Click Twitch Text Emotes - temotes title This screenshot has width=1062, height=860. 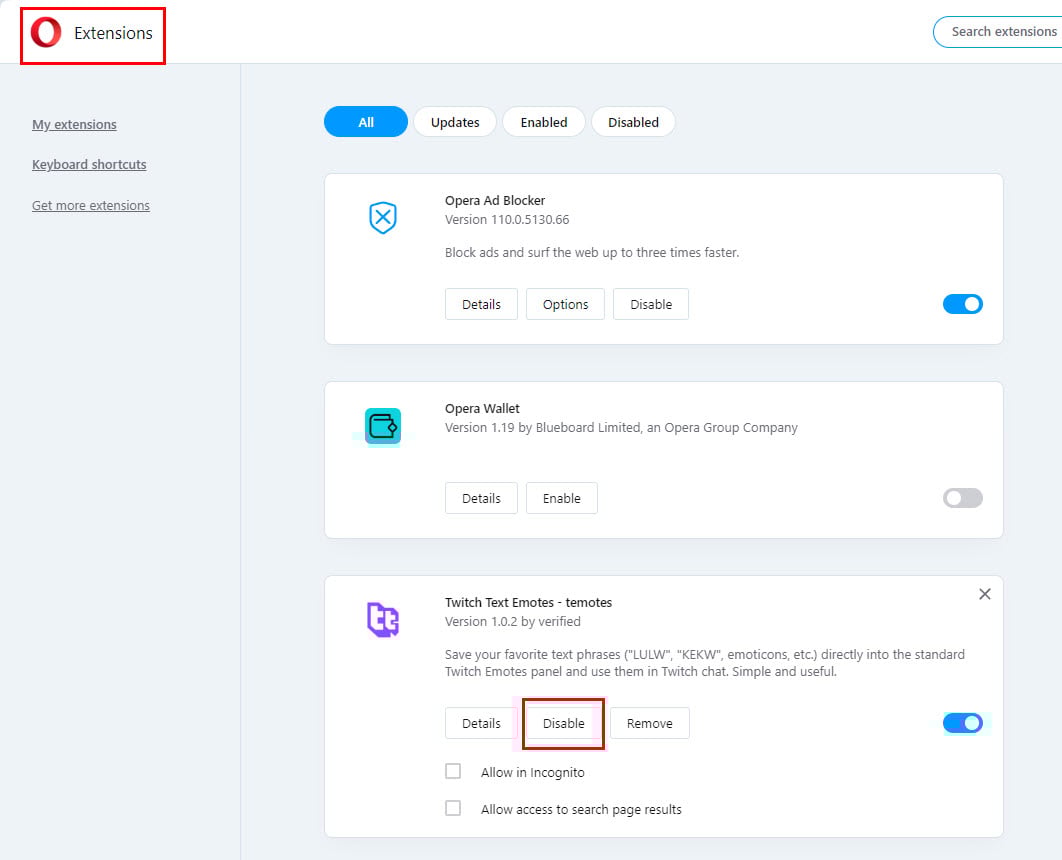point(528,603)
